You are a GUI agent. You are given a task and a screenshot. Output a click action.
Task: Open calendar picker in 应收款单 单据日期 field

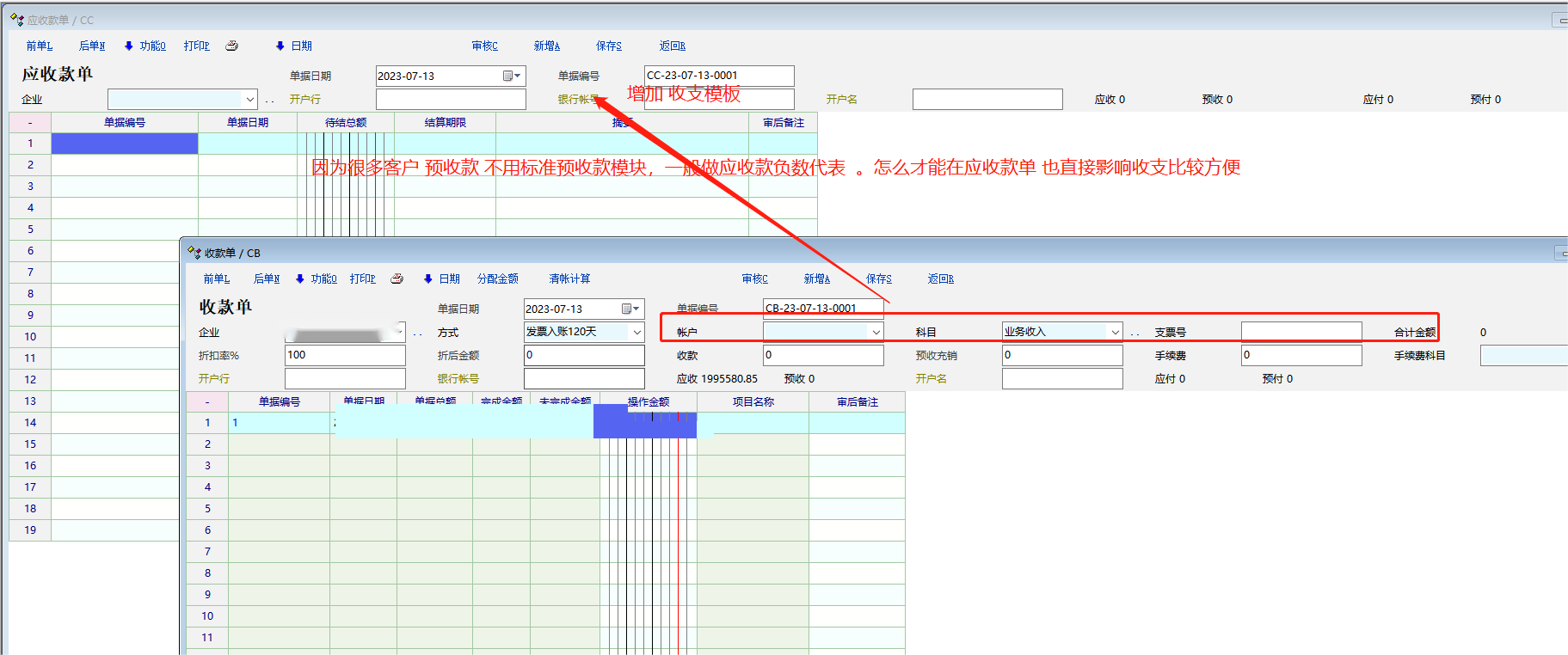point(511,76)
